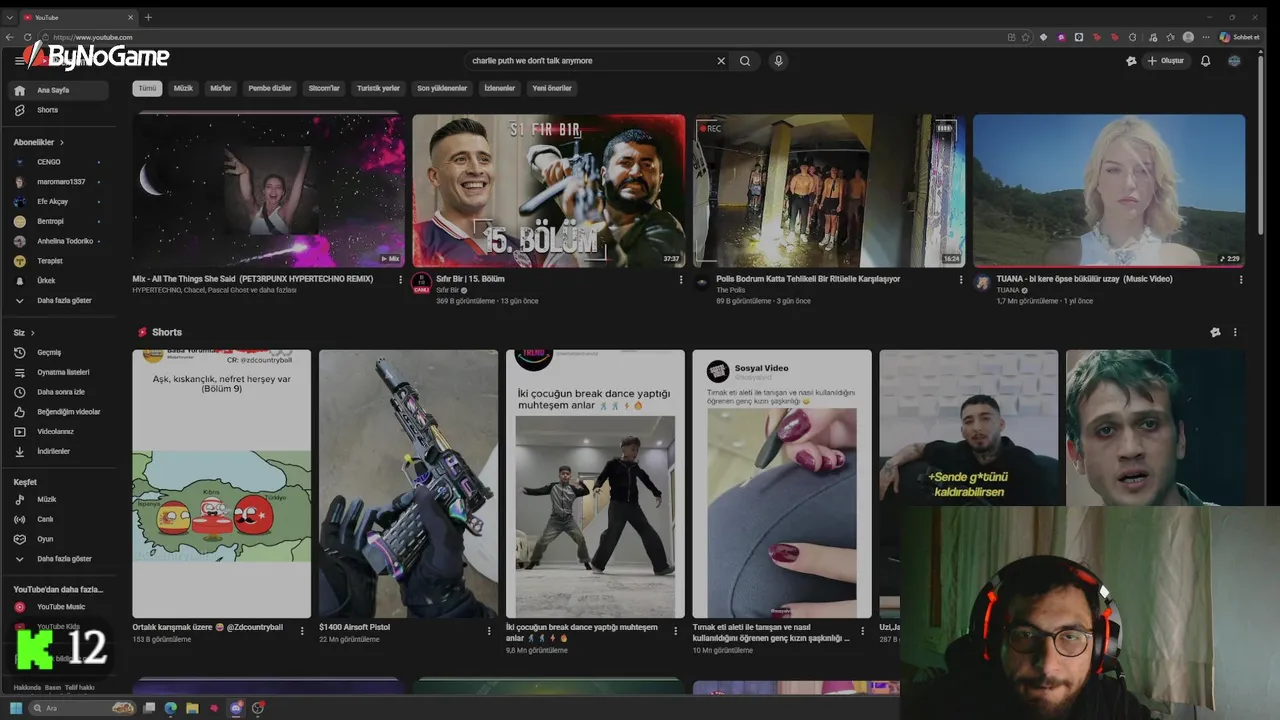Open Beğendiğim videolar list
The image size is (1280, 720).
tap(58, 412)
